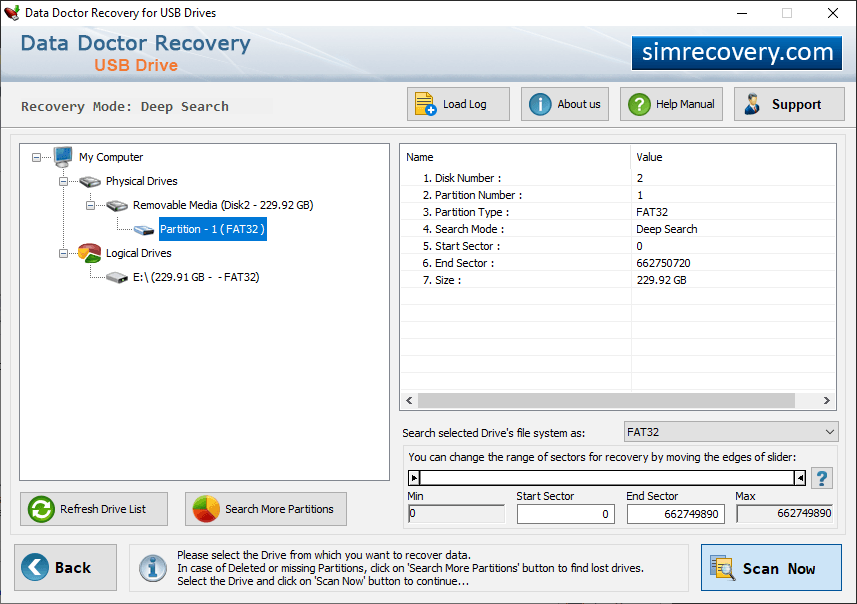Click the Support button
857x604 pixels.
tap(789, 104)
